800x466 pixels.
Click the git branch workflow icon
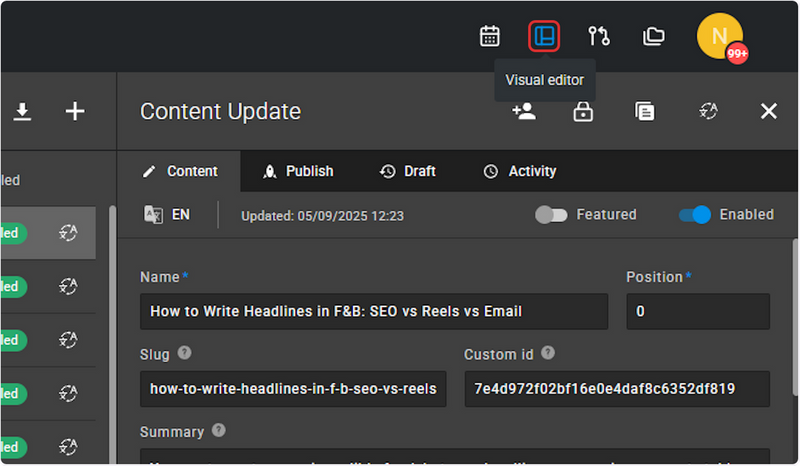coord(598,36)
